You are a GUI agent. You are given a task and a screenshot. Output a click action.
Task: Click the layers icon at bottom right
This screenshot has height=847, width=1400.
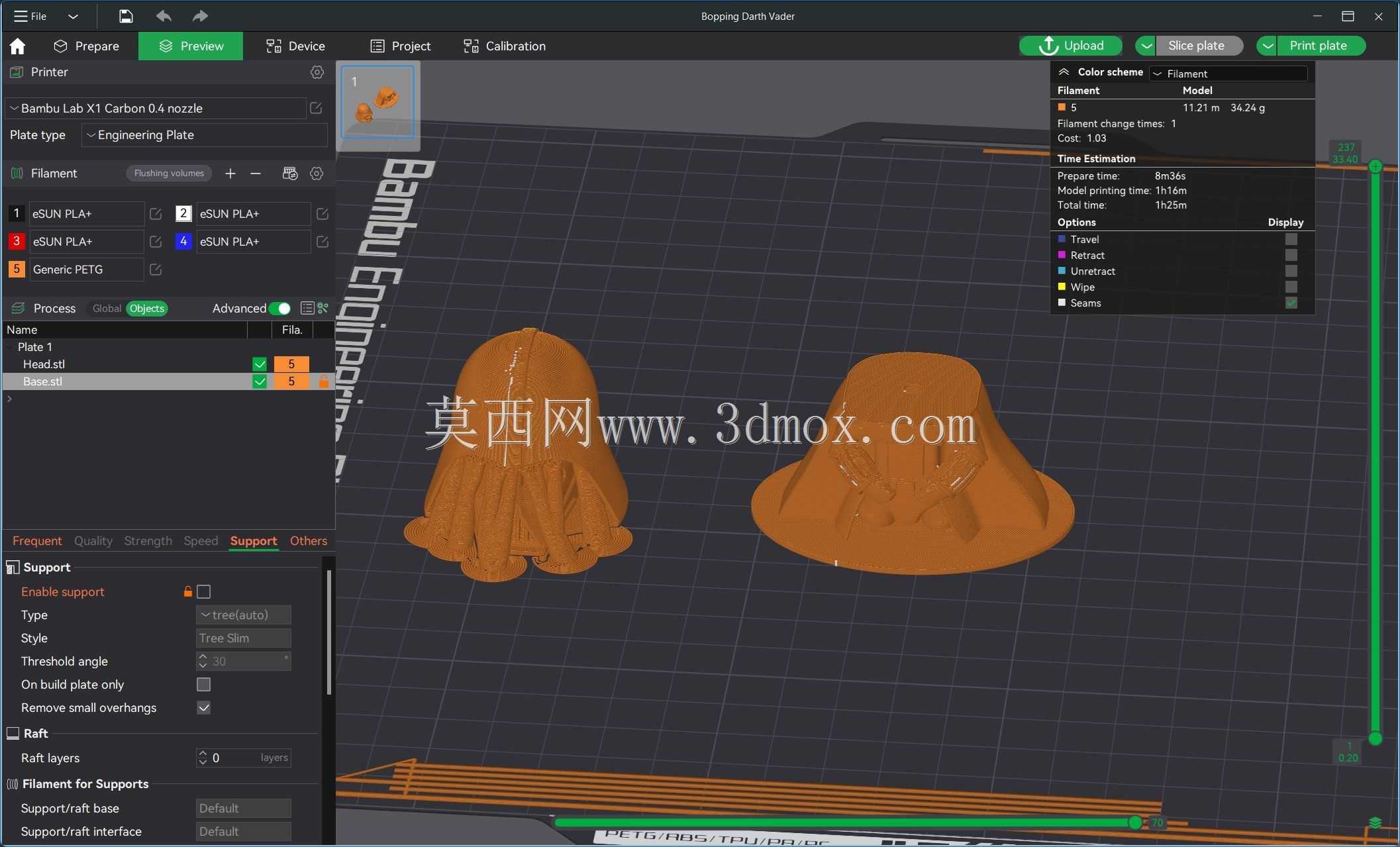[1375, 822]
